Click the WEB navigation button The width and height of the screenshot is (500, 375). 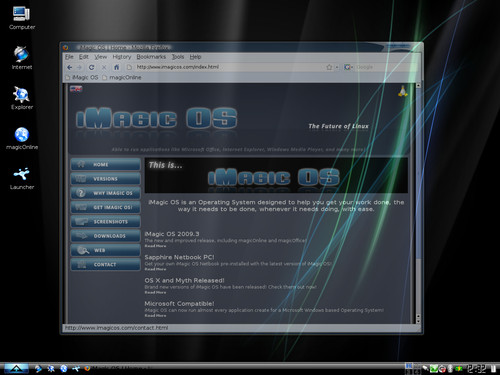pos(105,250)
